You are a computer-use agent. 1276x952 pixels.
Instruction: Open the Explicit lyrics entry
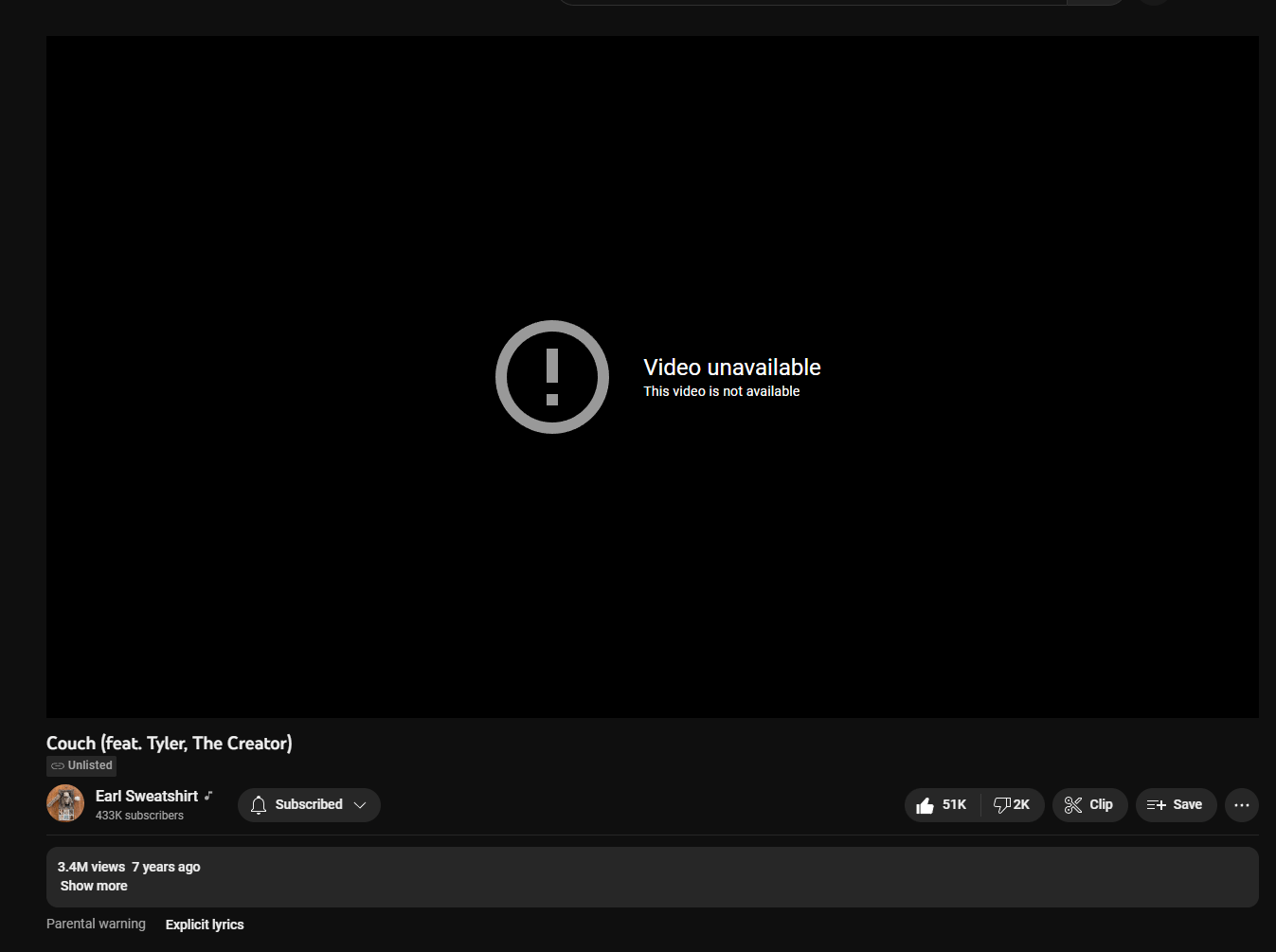204,924
